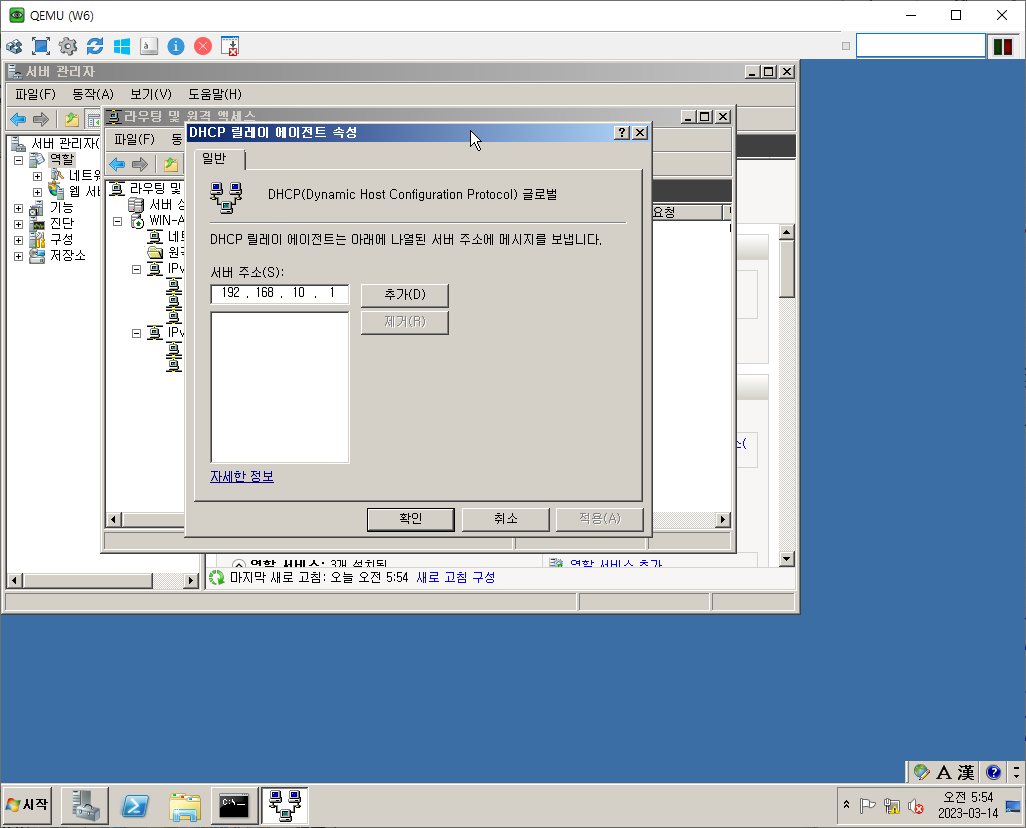Open 파일(F) menu in Server Manager

(35, 94)
